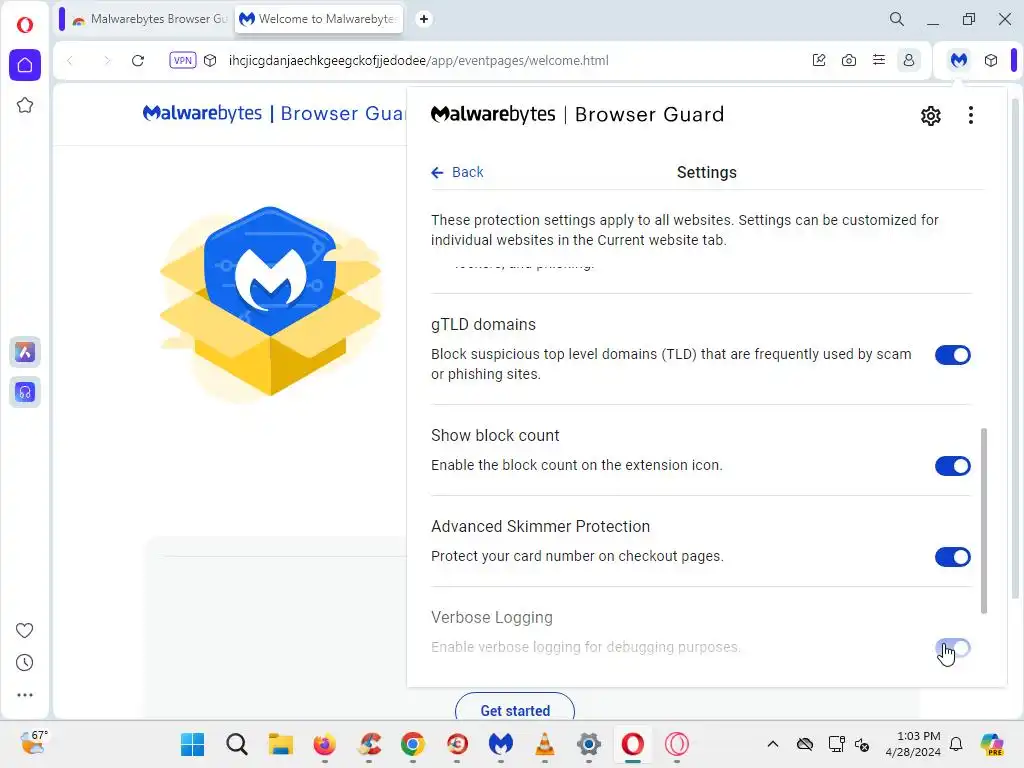Open Browser Guard settings gear icon
This screenshot has width=1024, height=768.
pyautogui.click(x=931, y=116)
